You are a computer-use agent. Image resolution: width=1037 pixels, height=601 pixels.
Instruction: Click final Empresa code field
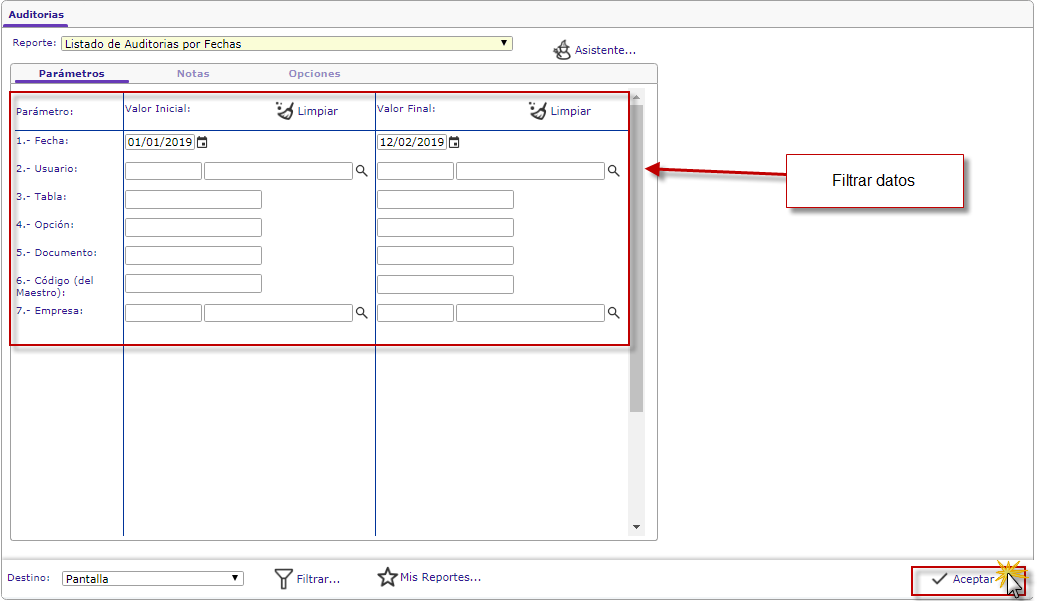click(x=415, y=313)
